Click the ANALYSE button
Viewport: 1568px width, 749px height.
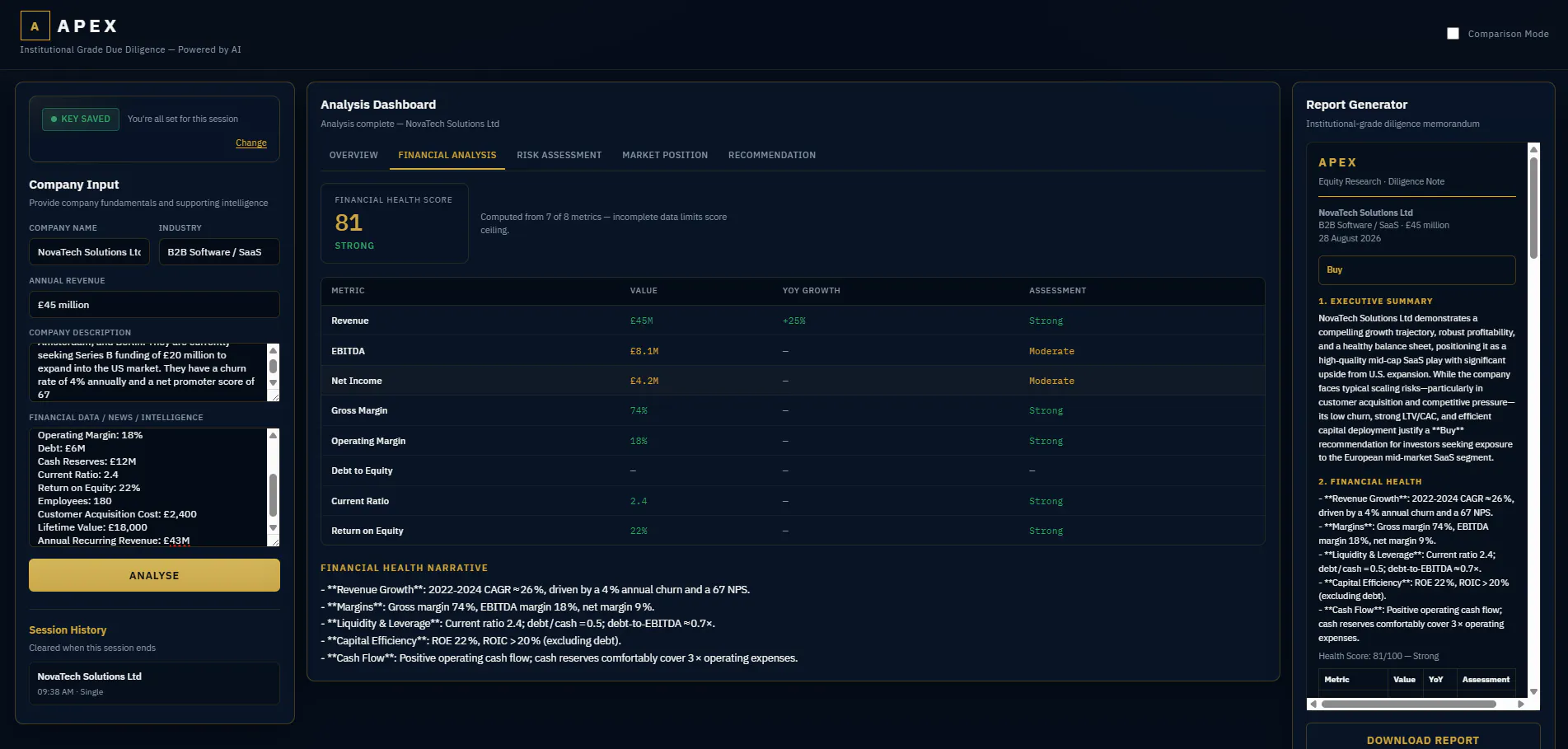coord(154,575)
